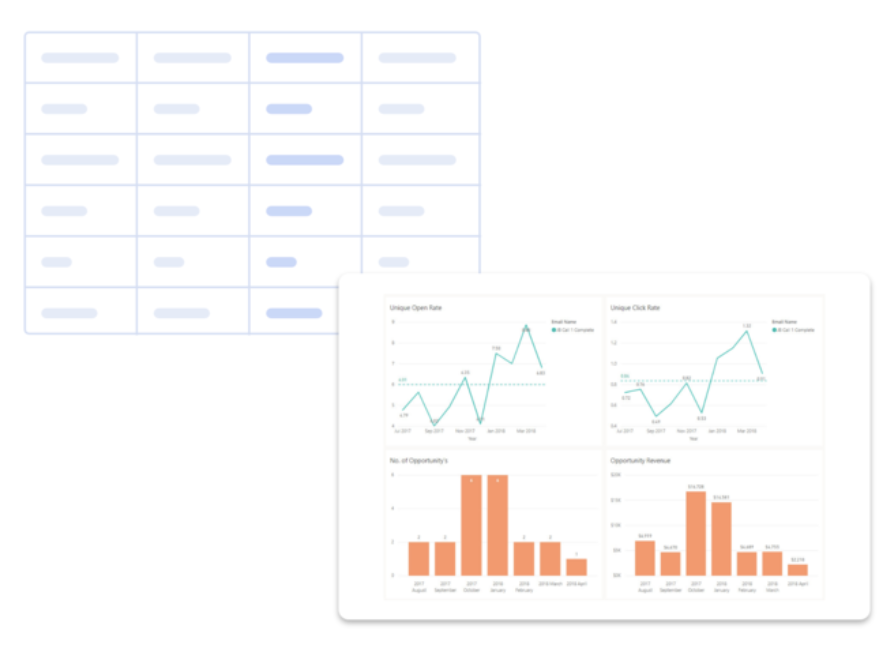Viewport: 896px width, 660px height.
Task: Select 2018 February bar in Opportunity Revenue
Action: (x=747, y=563)
